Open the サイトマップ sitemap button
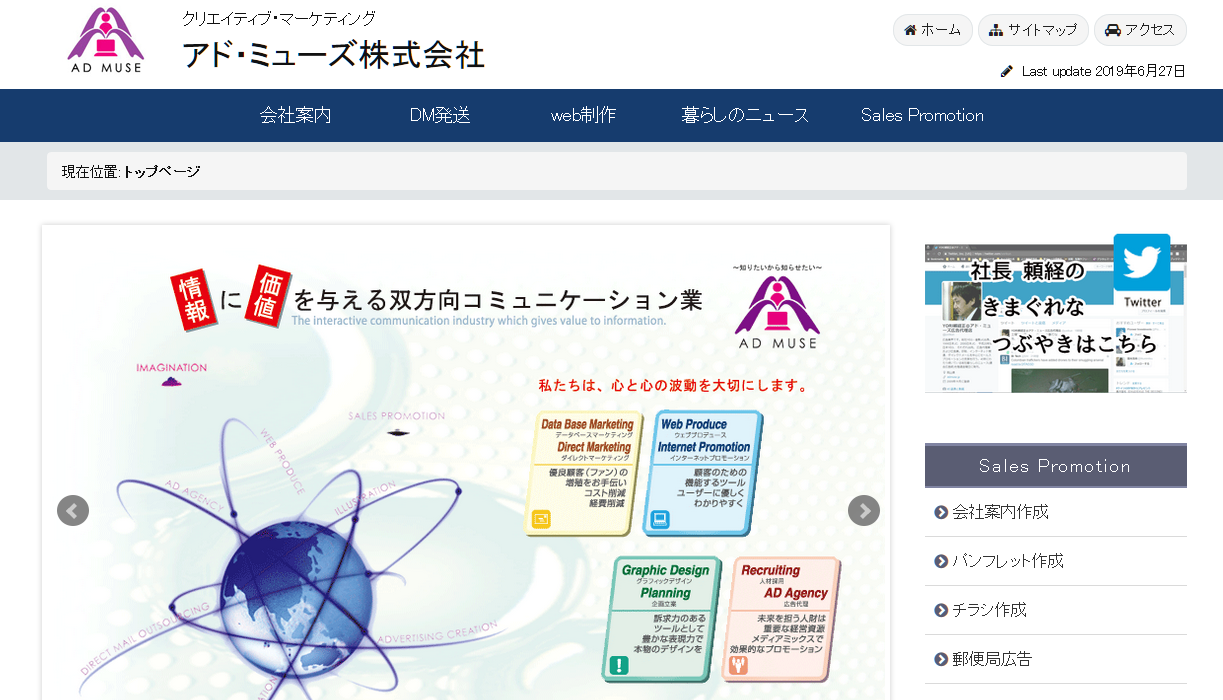1223x700 pixels. [1033, 30]
